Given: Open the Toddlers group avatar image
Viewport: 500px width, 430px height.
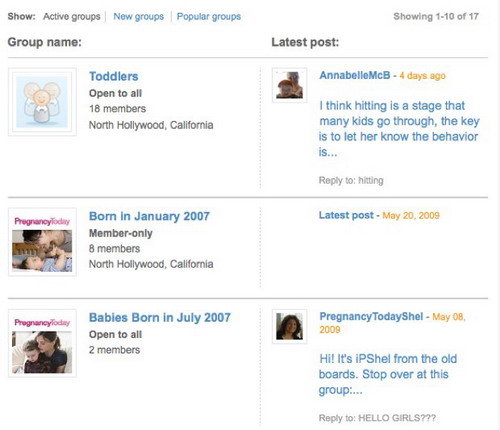Looking at the screenshot, I should pos(42,102).
